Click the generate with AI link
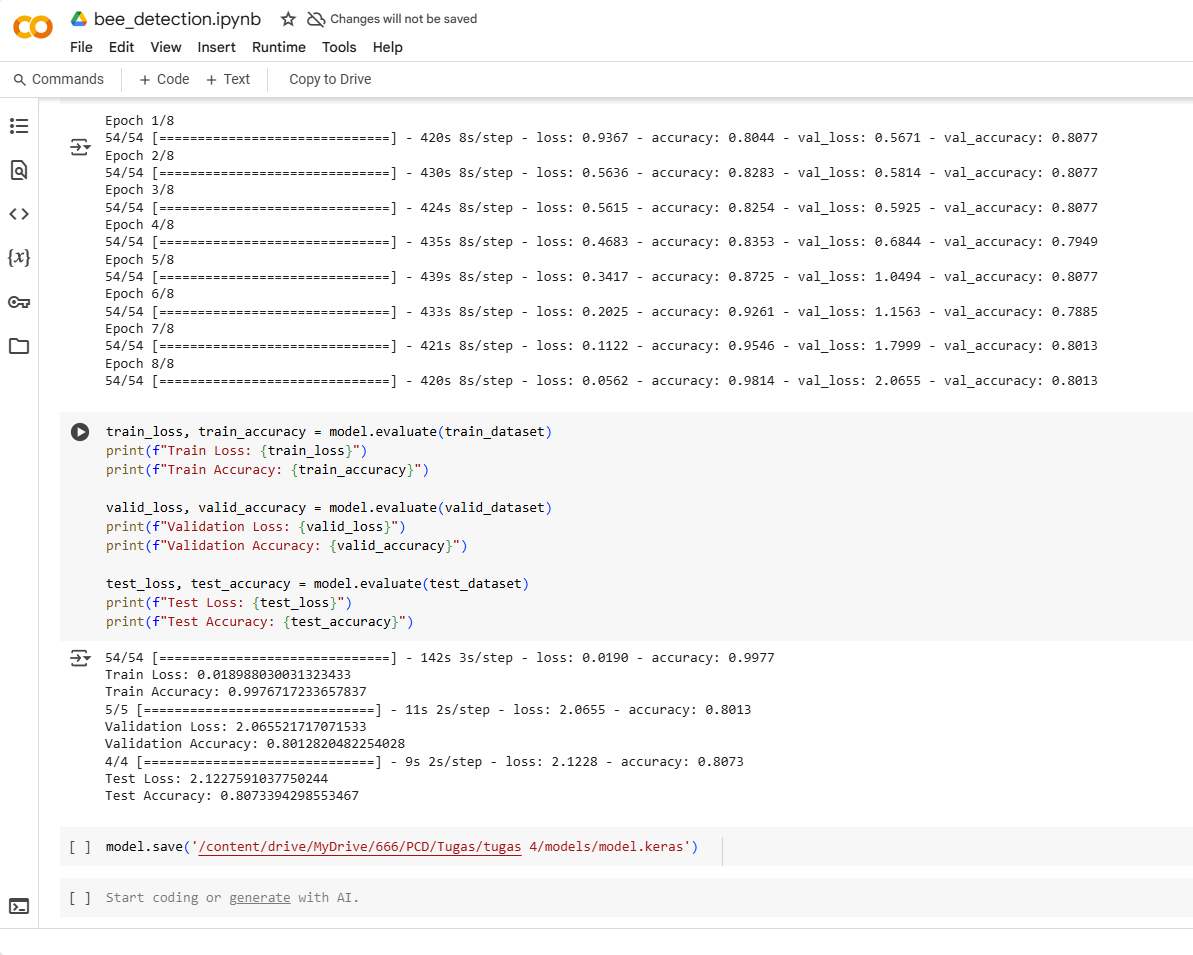 260,898
